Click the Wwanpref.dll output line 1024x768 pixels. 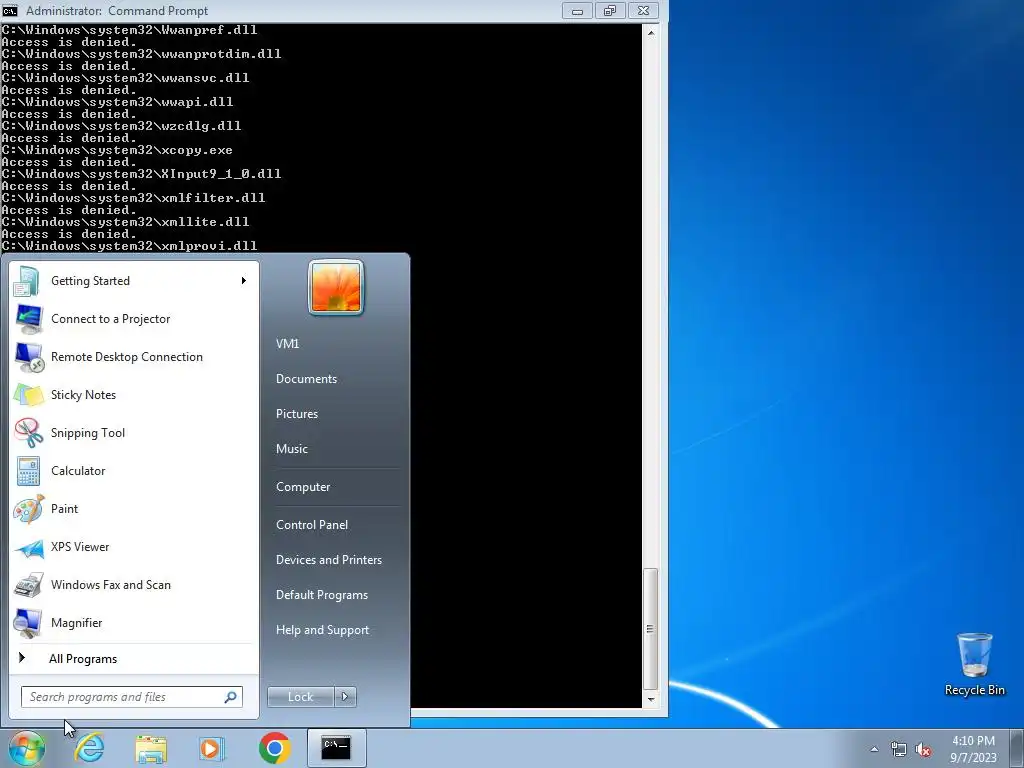(x=129, y=30)
